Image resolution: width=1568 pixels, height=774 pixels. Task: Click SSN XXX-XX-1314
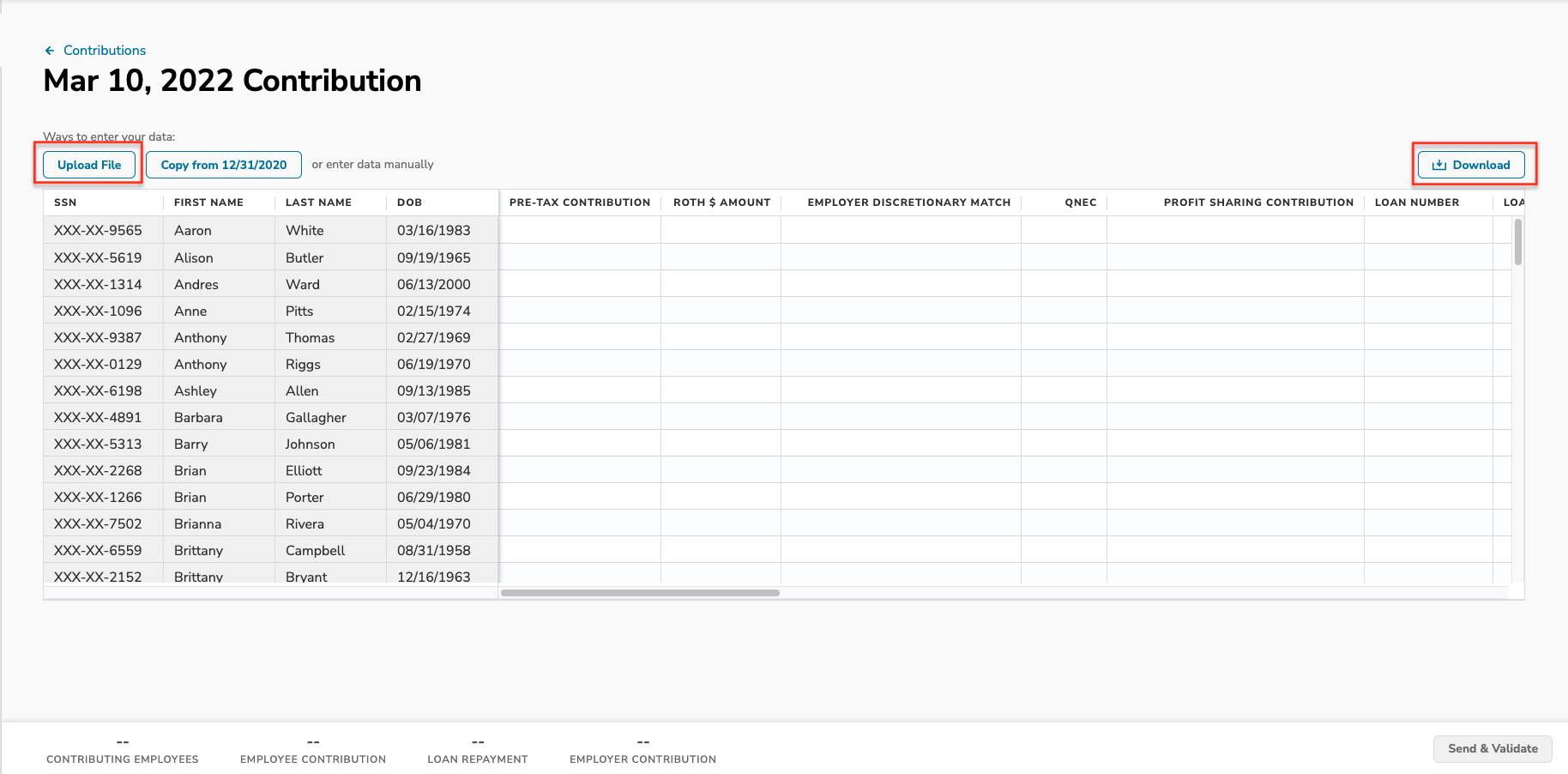click(x=98, y=284)
